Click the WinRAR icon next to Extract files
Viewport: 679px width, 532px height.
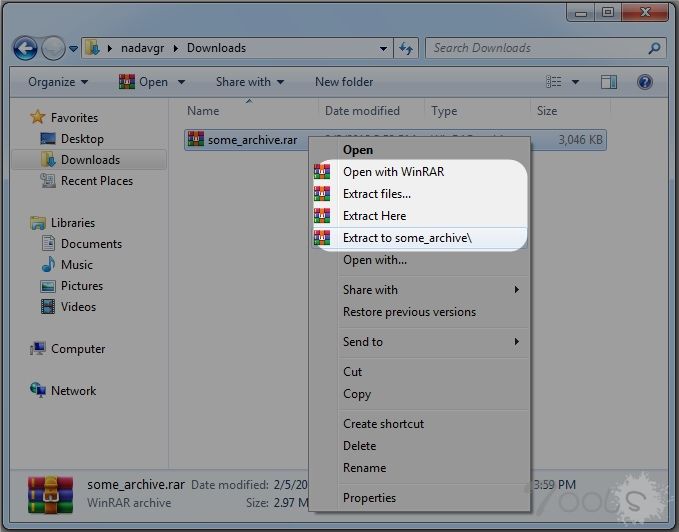click(322, 194)
